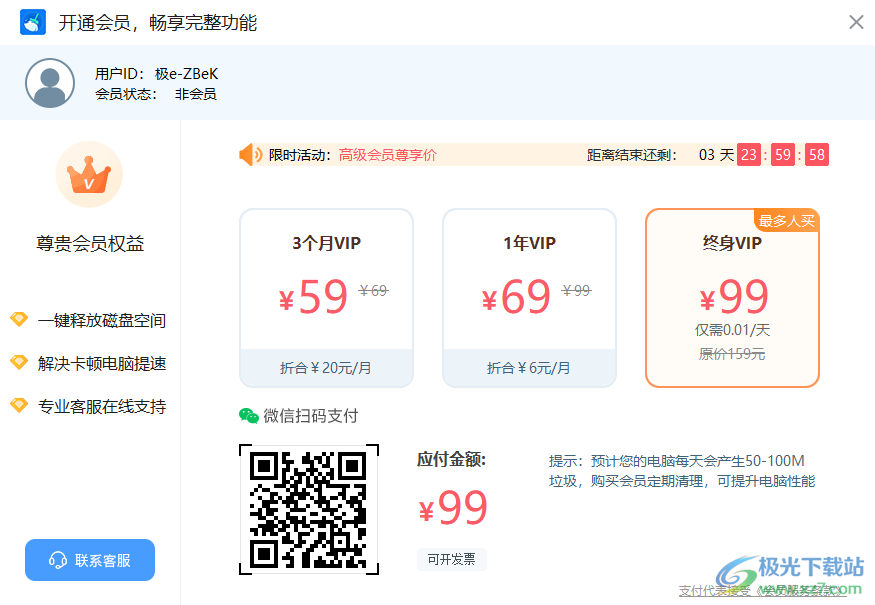Close the membership purchase dialog
The image size is (875, 605).
click(x=856, y=22)
